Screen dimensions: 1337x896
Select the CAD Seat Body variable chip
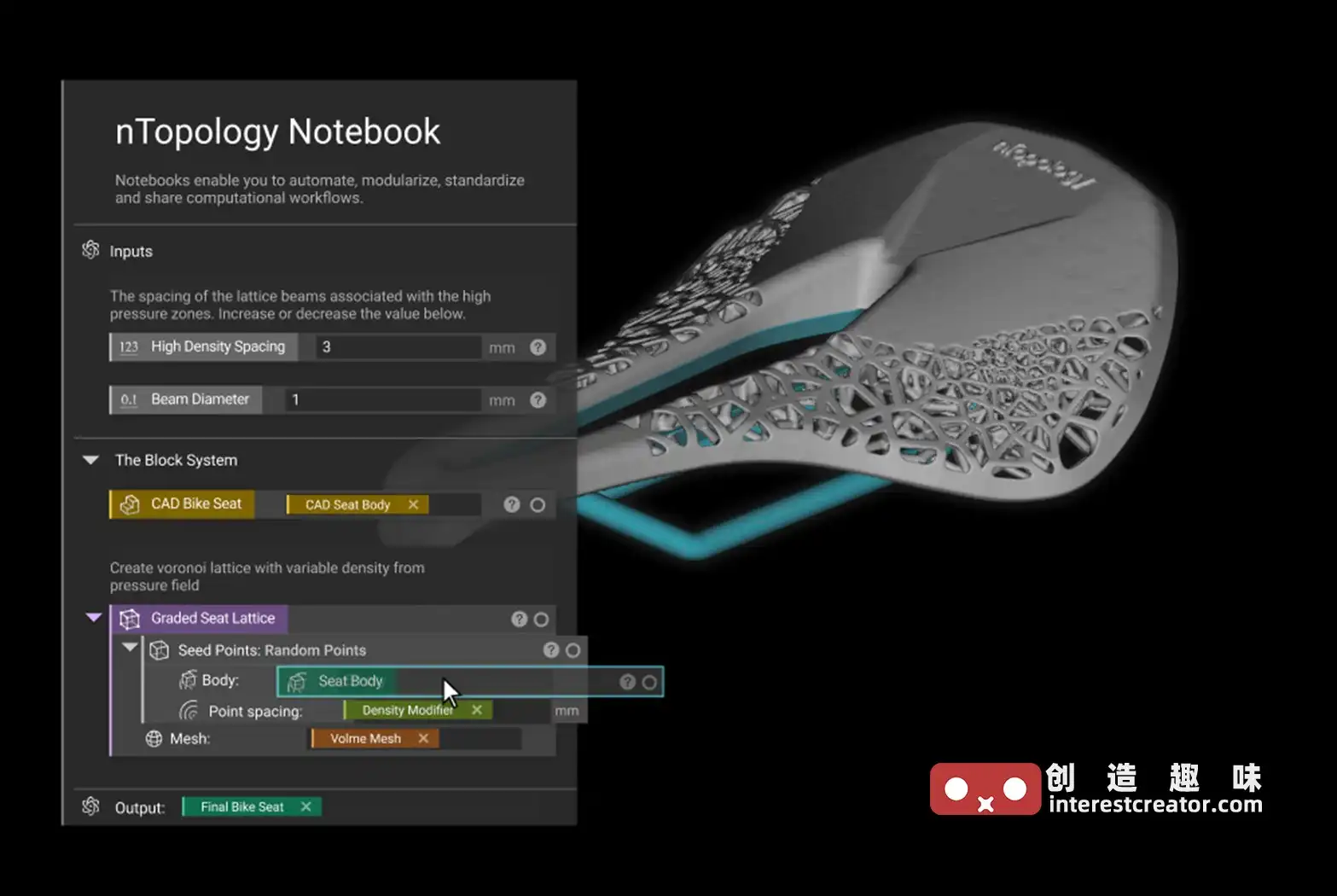358,504
